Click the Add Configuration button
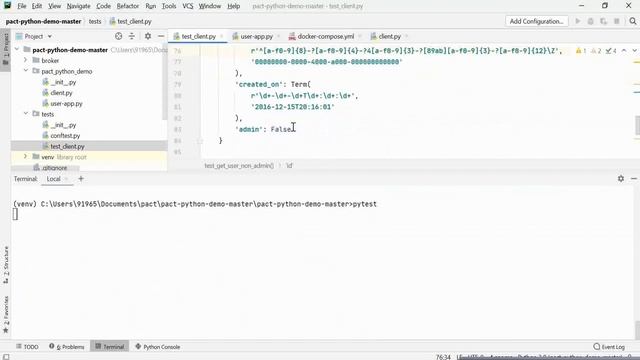Image resolution: width=640 pixels, height=360 pixels. coord(536,21)
